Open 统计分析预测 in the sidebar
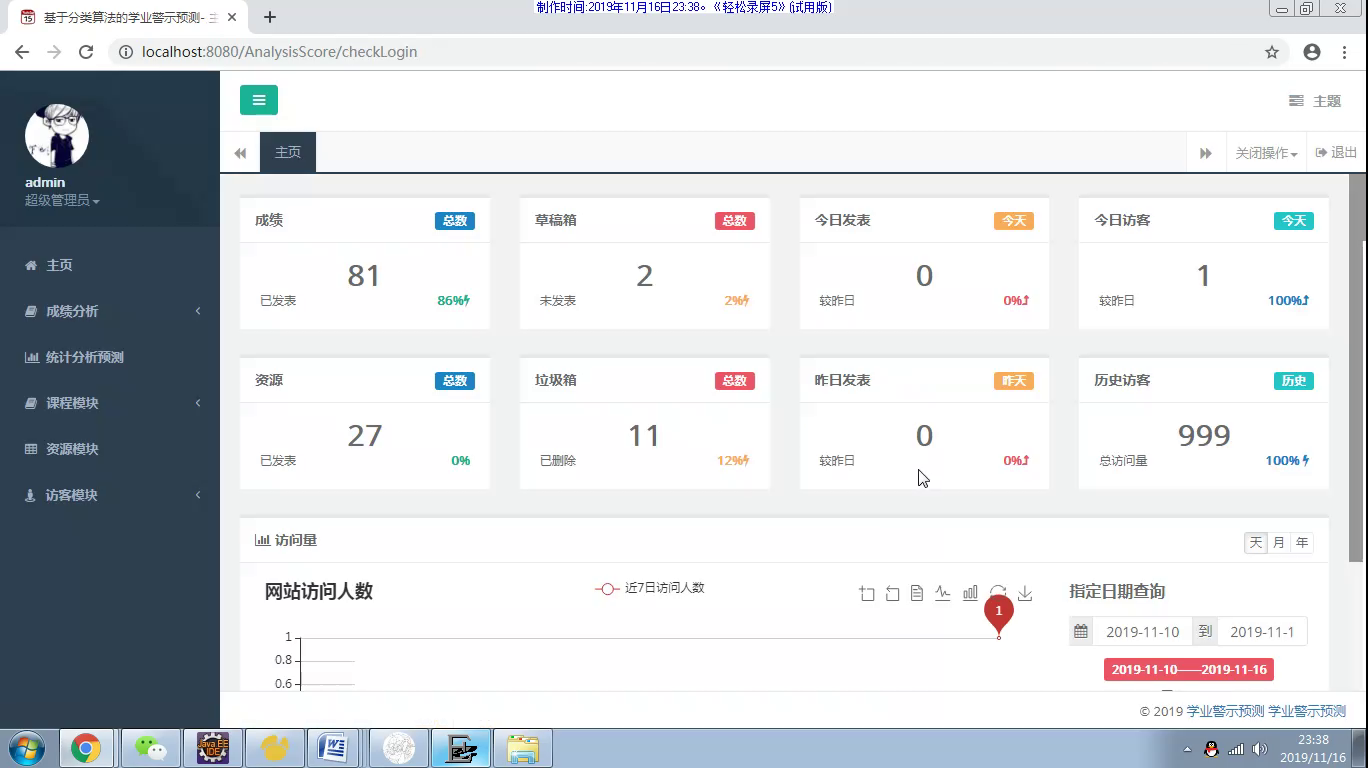Viewport: 1368px width, 768px height. (110, 357)
